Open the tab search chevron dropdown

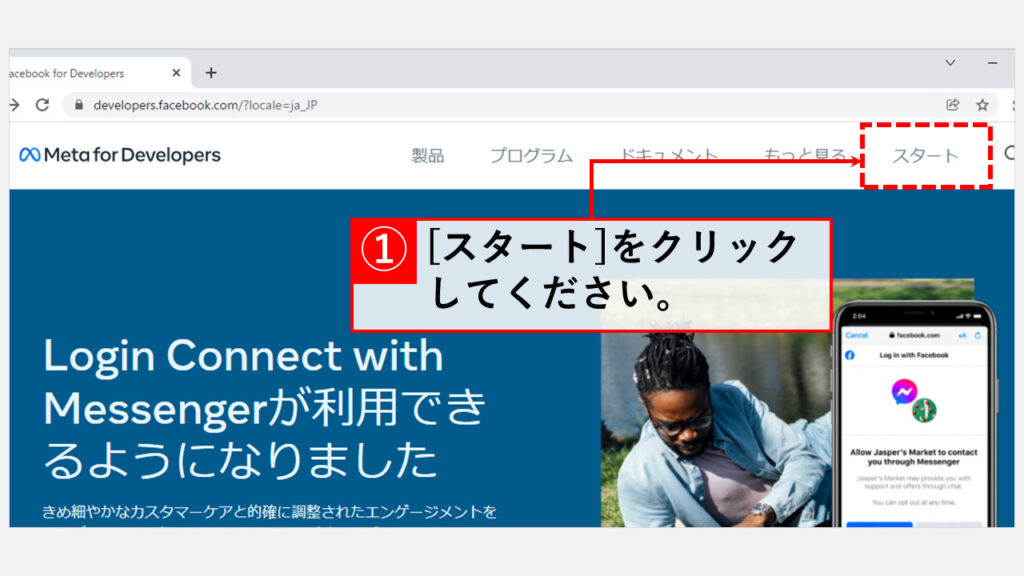click(950, 63)
